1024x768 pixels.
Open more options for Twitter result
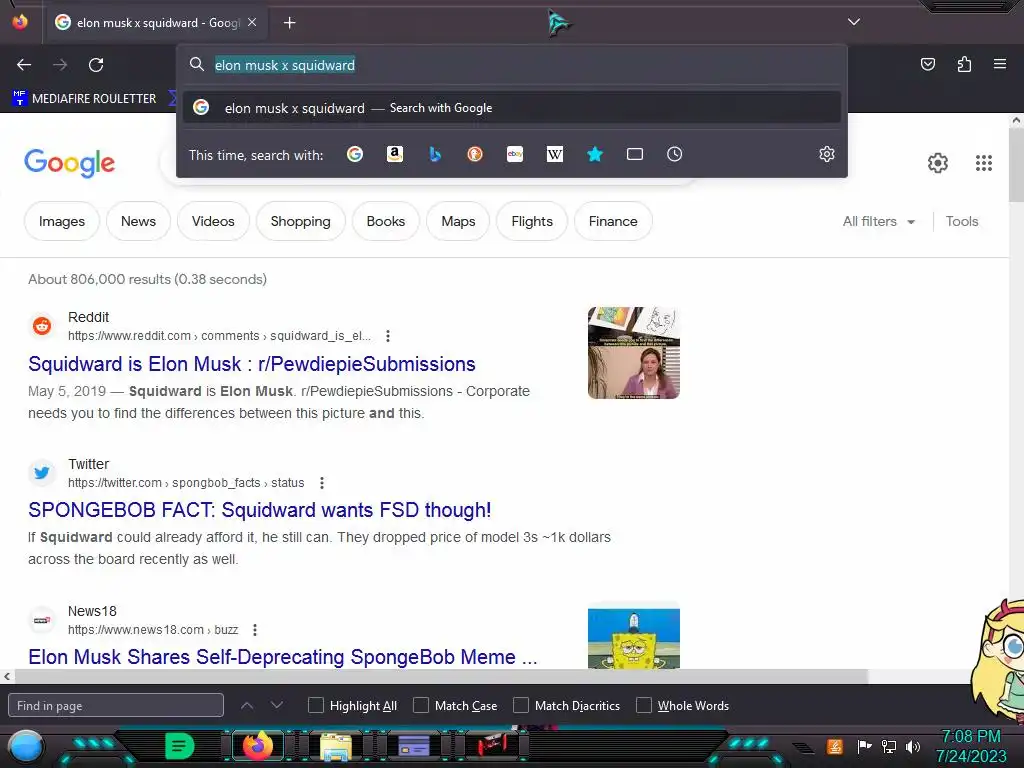point(321,483)
